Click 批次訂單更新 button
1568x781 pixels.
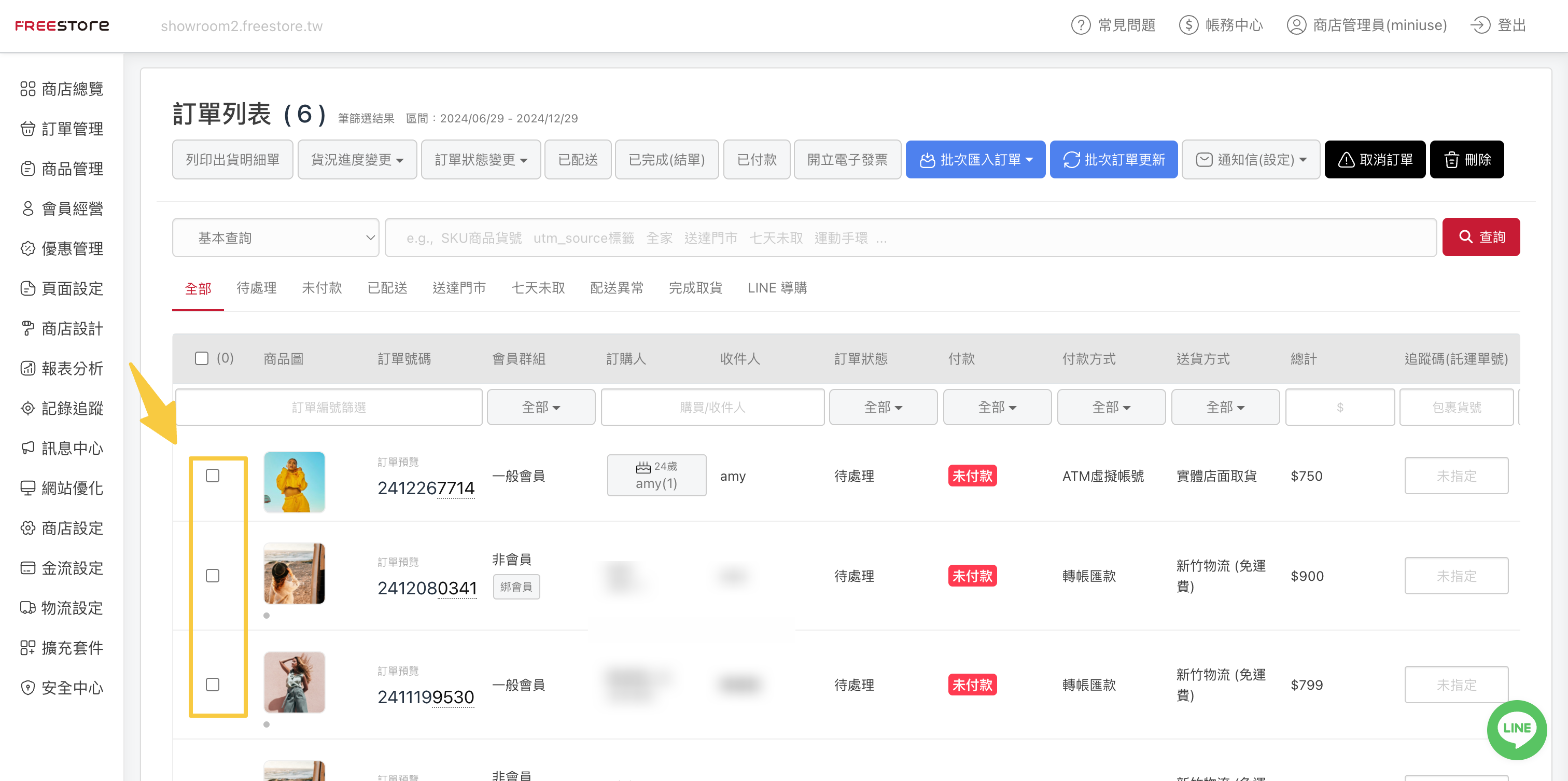(1114, 160)
